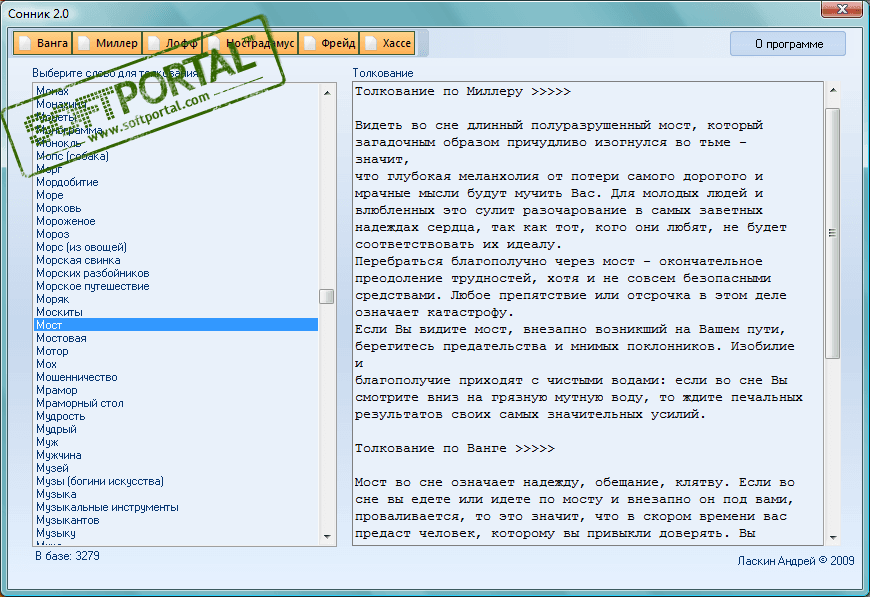
Task: Click the Толкование panel scroll up arrow
Action: 832,90
